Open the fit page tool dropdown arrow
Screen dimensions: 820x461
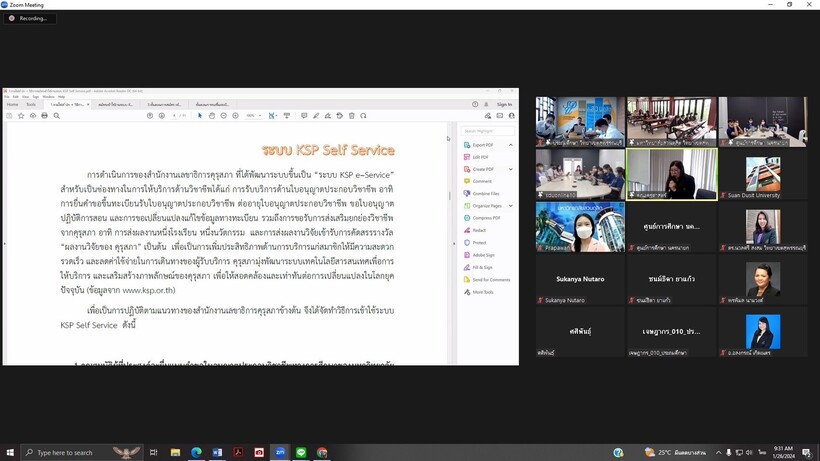click(276, 116)
